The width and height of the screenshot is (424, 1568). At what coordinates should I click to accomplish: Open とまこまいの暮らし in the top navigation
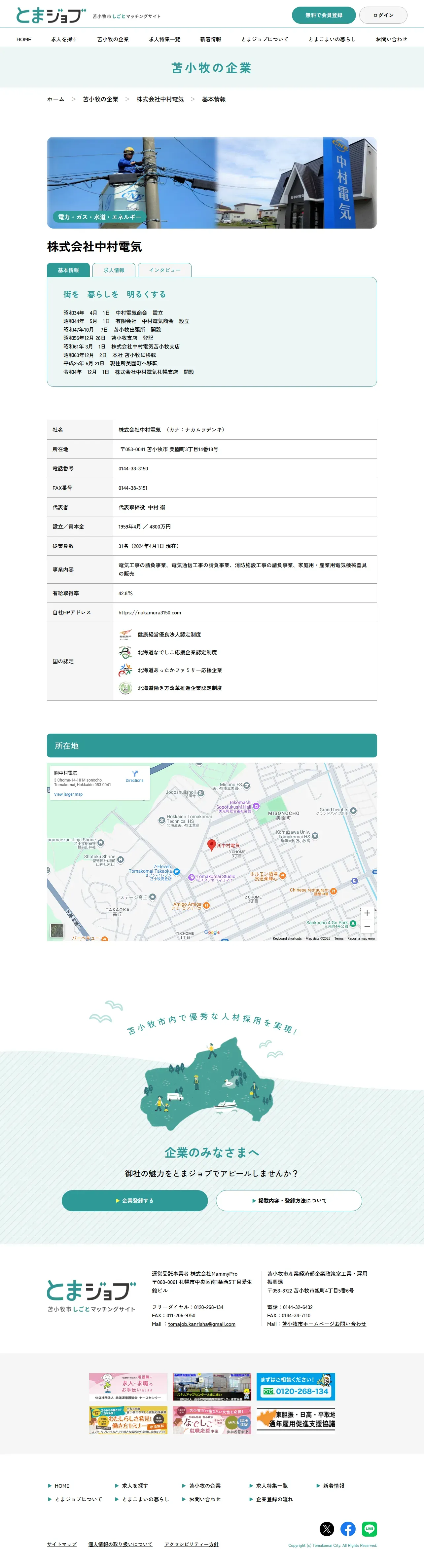332,40
